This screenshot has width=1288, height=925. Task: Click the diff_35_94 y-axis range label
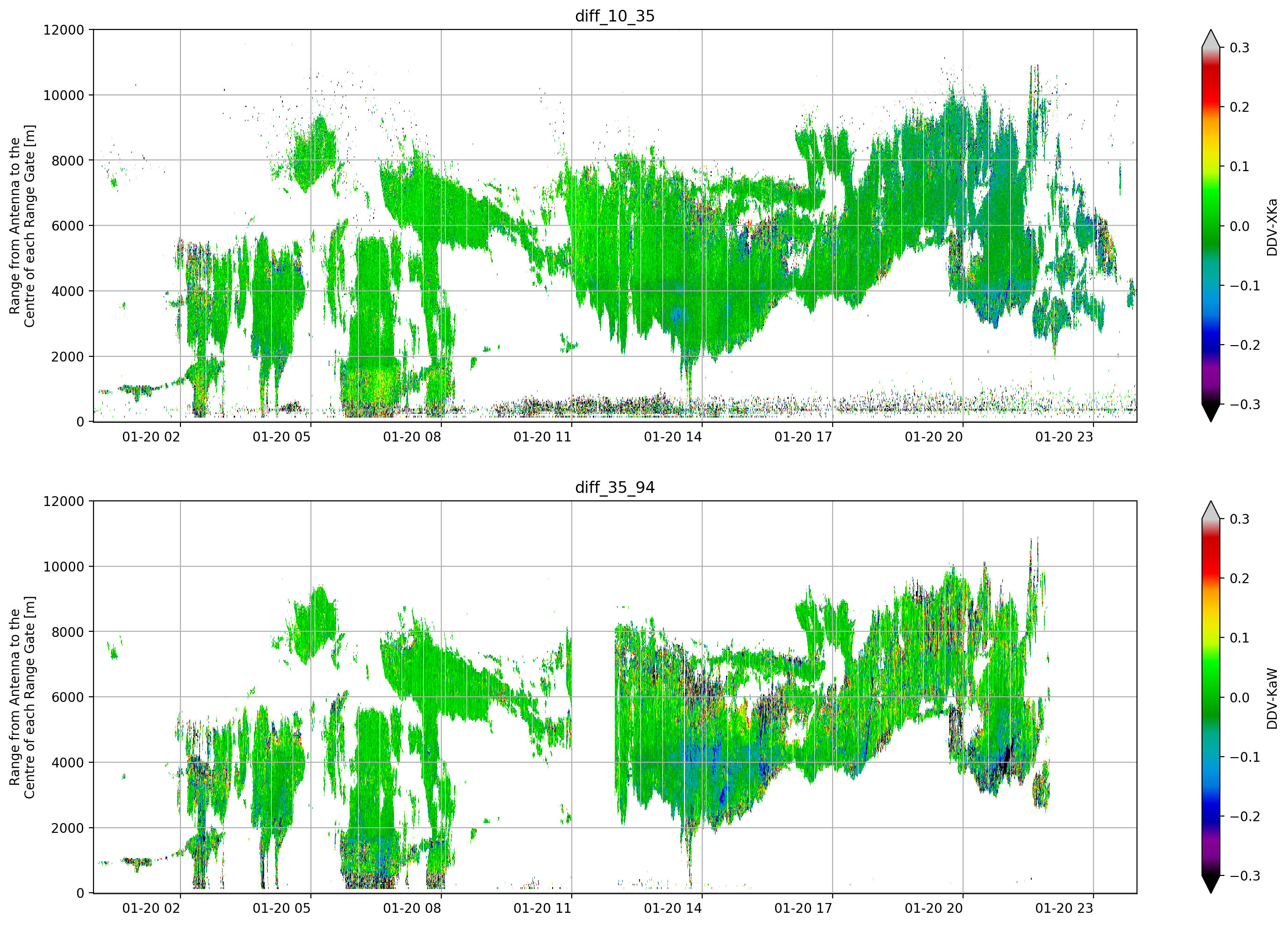pos(22,697)
